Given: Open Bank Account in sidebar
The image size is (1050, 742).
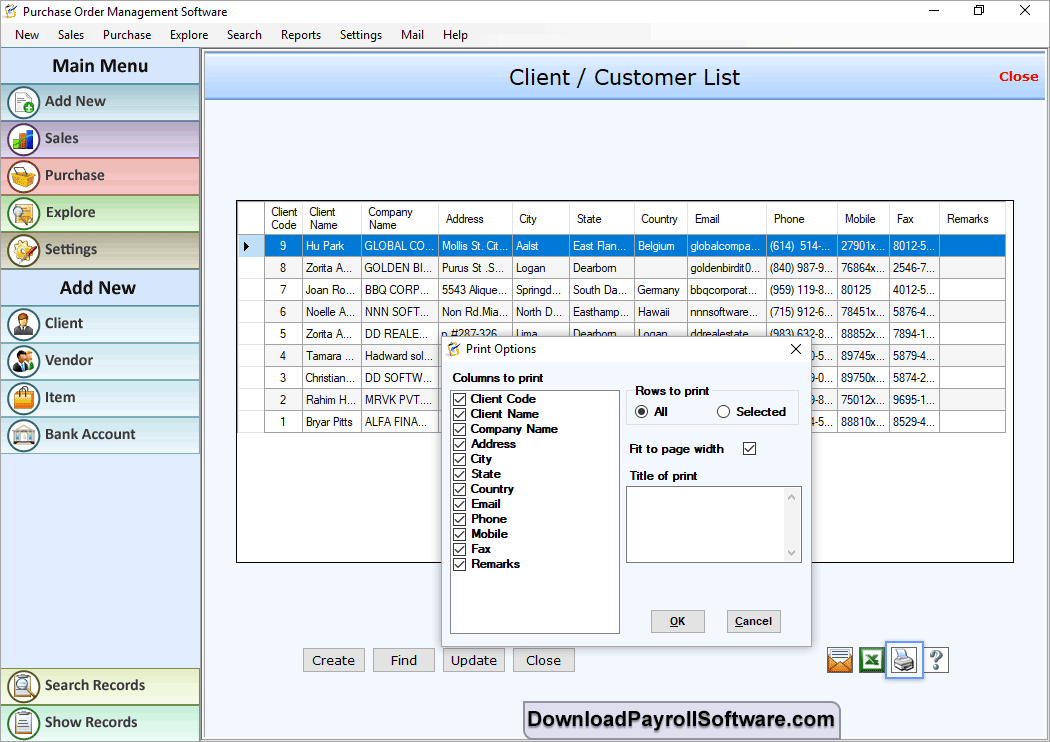Looking at the screenshot, I should (x=100, y=435).
